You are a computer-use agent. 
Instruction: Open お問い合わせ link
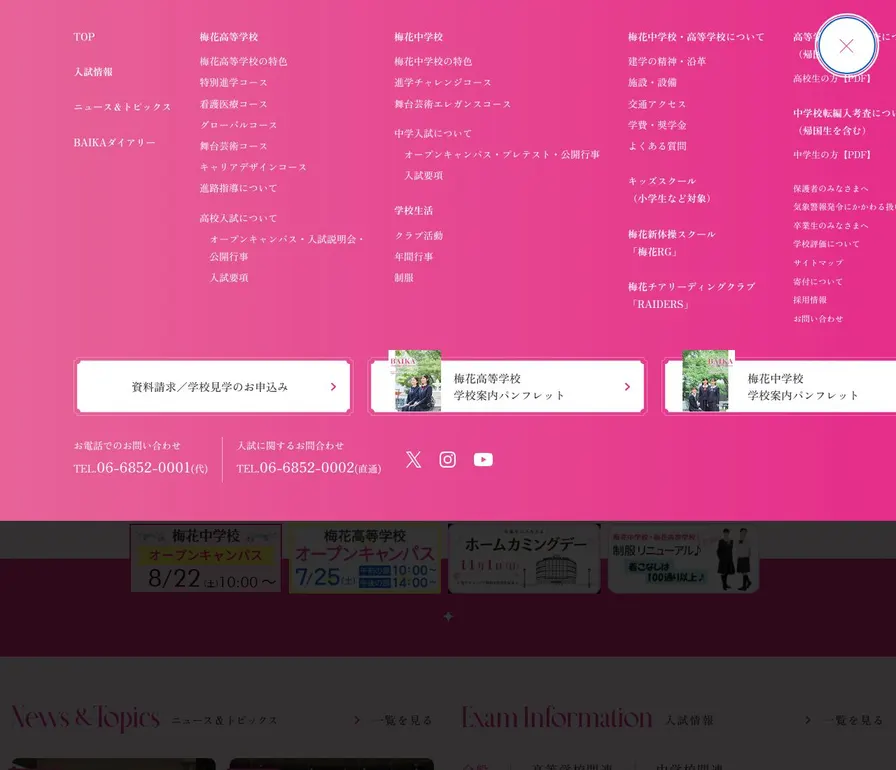point(818,318)
